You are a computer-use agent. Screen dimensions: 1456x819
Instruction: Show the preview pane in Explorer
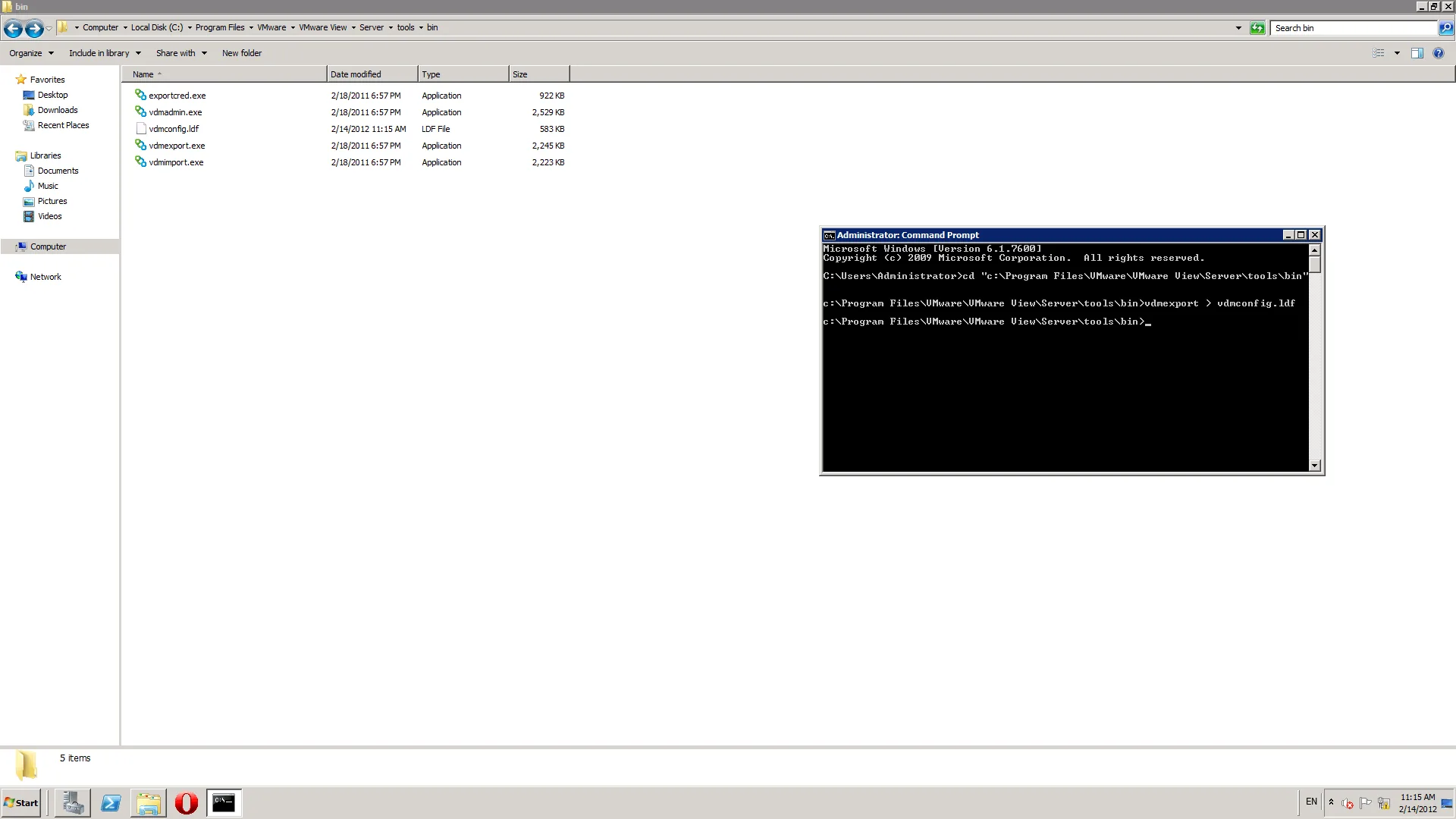click(x=1418, y=53)
